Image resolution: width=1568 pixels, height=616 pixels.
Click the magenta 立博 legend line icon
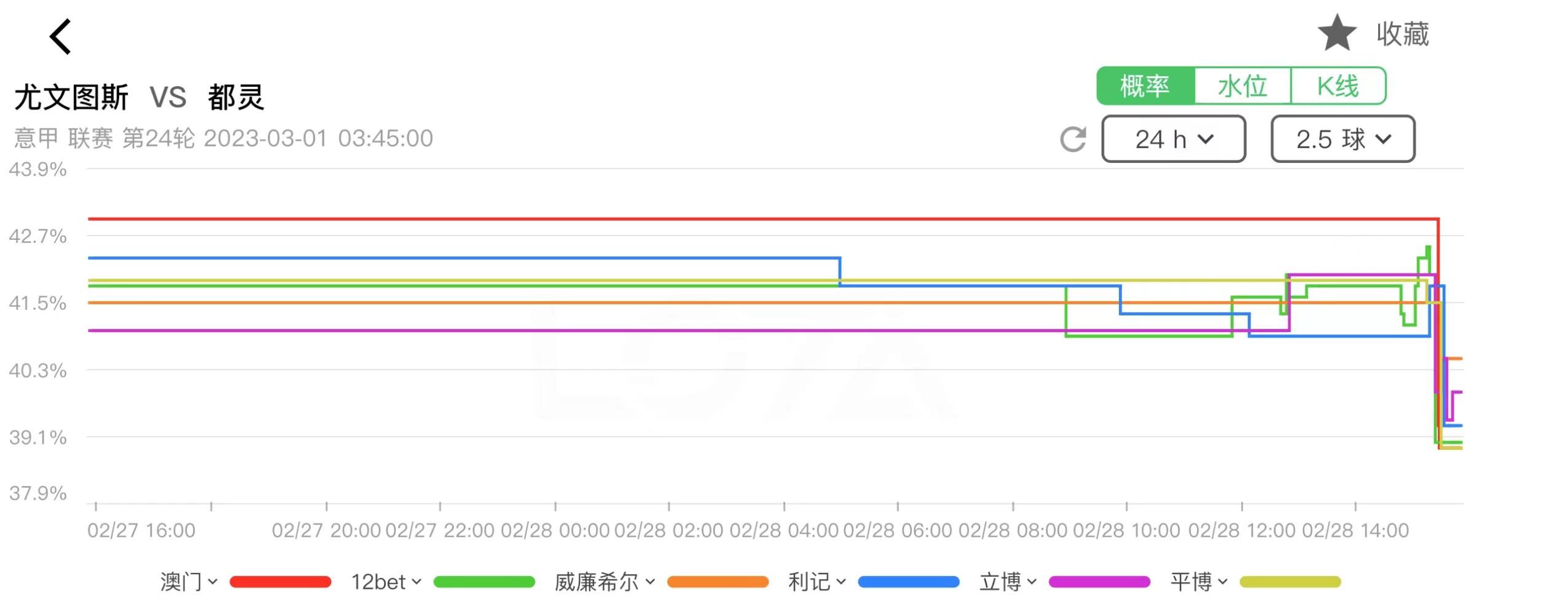pyautogui.click(x=1100, y=581)
